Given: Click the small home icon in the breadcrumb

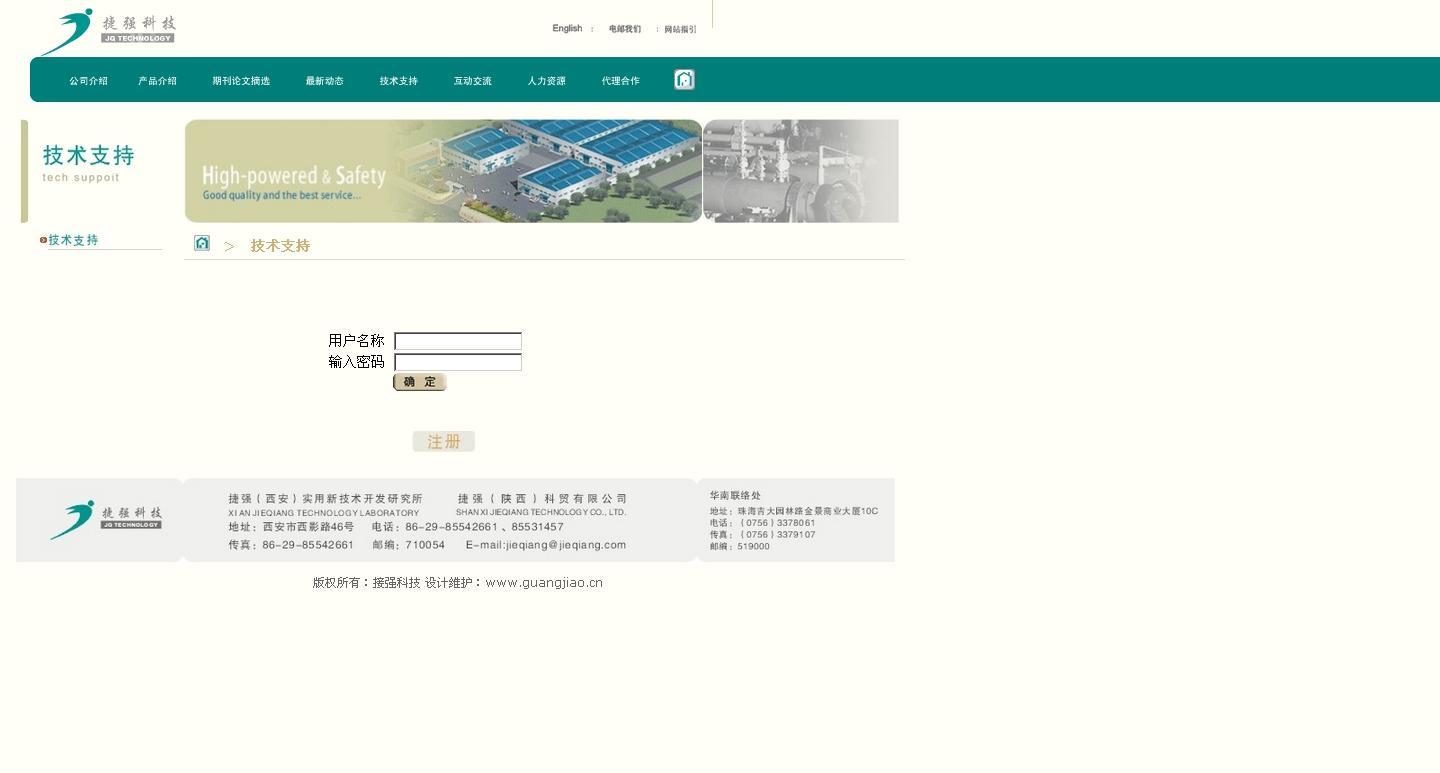Looking at the screenshot, I should pos(202,243).
